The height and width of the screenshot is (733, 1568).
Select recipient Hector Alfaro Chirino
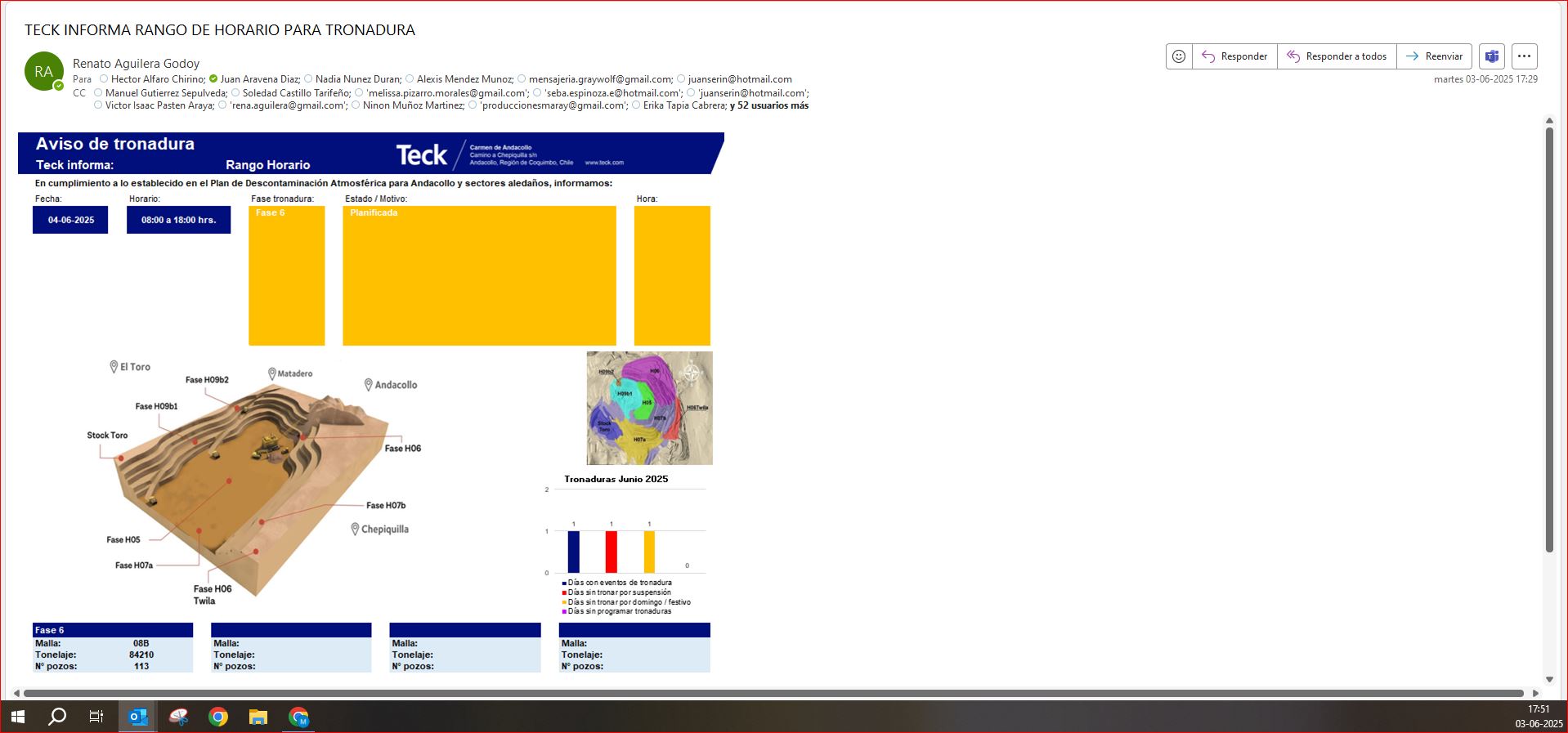(158, 79)
